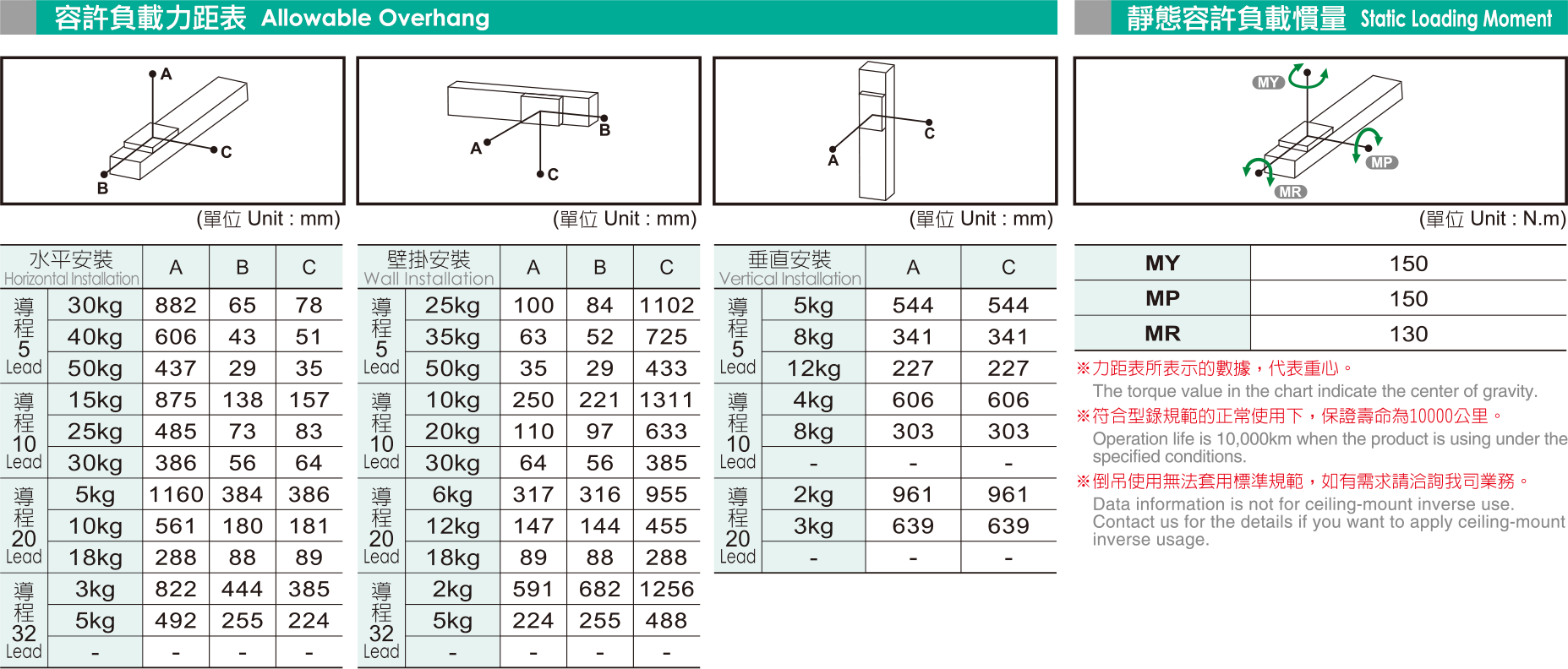Select the vertical installation diagram
This screenshot has height=669, width=1568.
tap(885, 131)
